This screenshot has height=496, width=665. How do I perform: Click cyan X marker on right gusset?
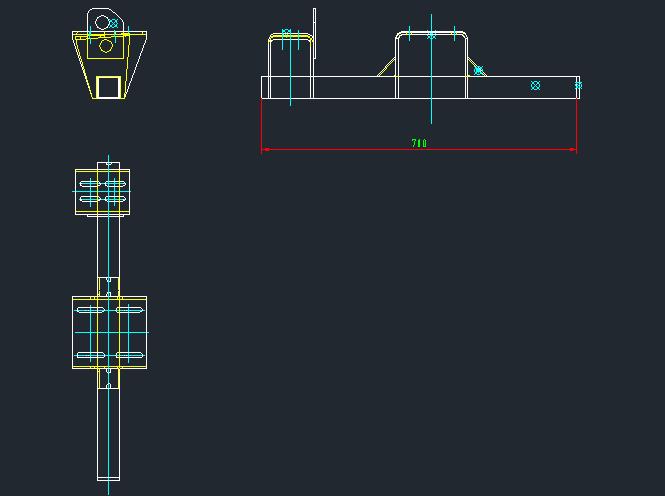479,70
